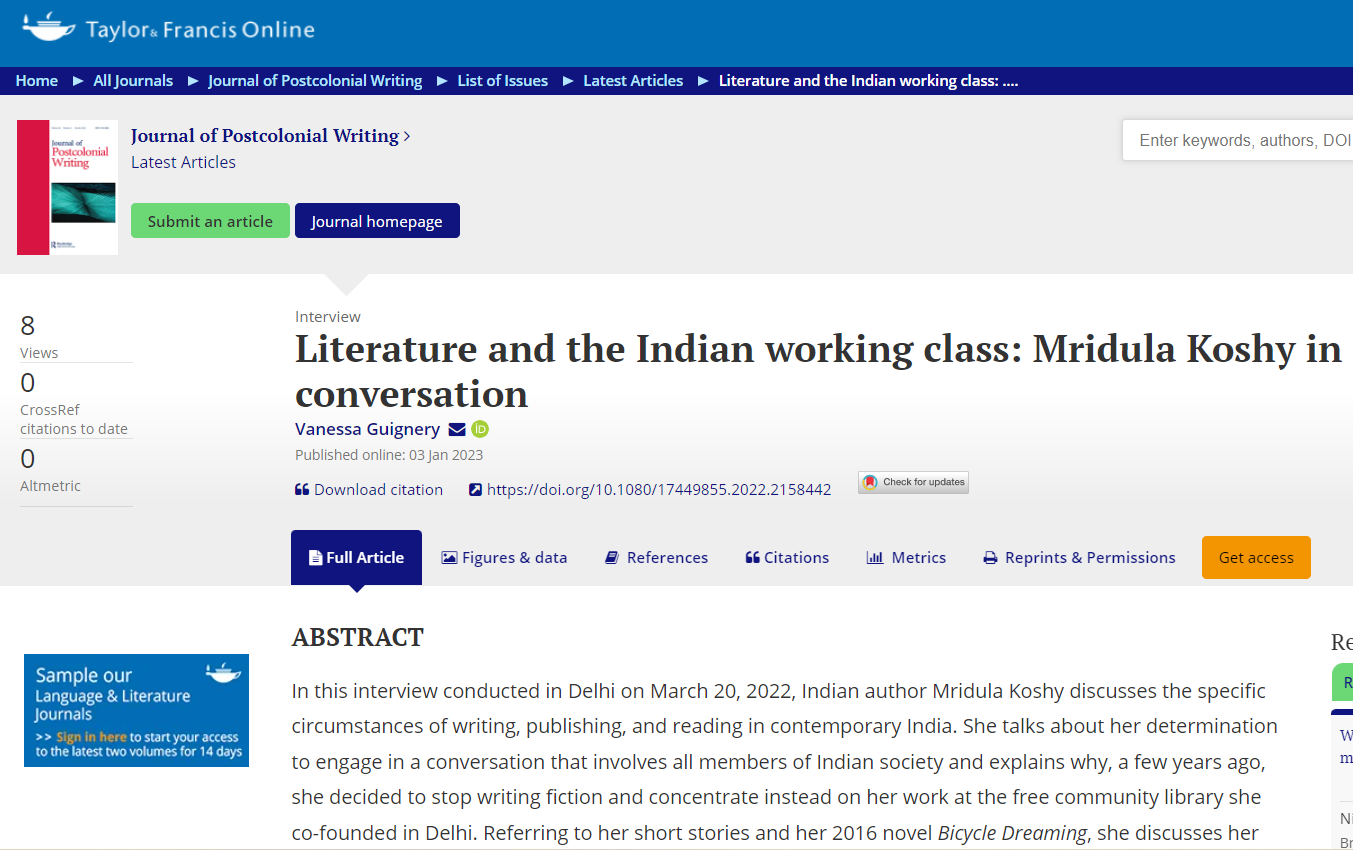Open the References tab
This screenshot has height=850, width=1353.
pos(656,557)
